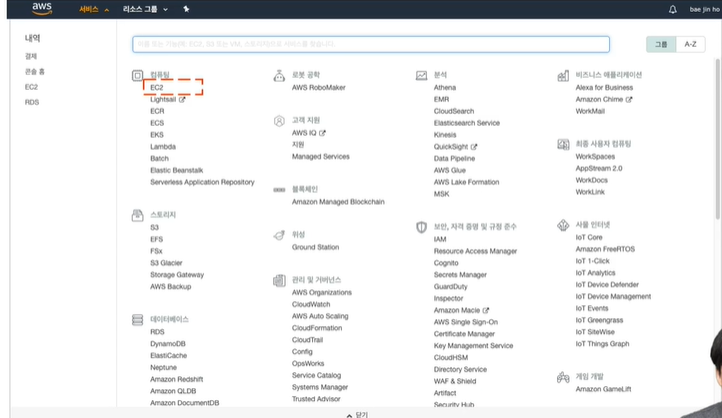Click the End User Computing category icon
Viewport: 722px width, 418px height.
click(563, 145)
